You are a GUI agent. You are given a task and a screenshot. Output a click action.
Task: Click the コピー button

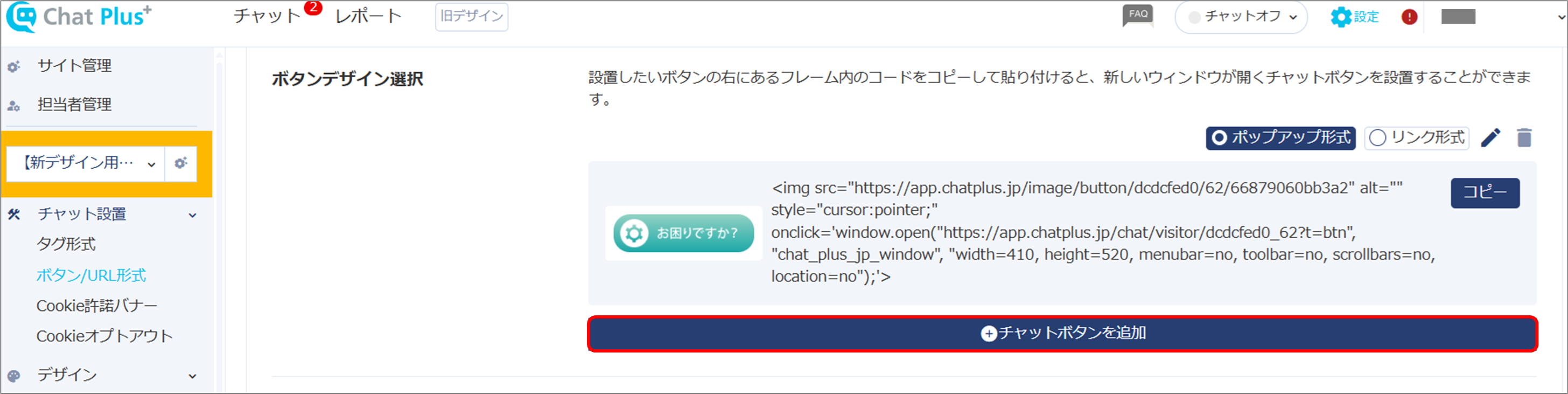[x=1485, y=193]
